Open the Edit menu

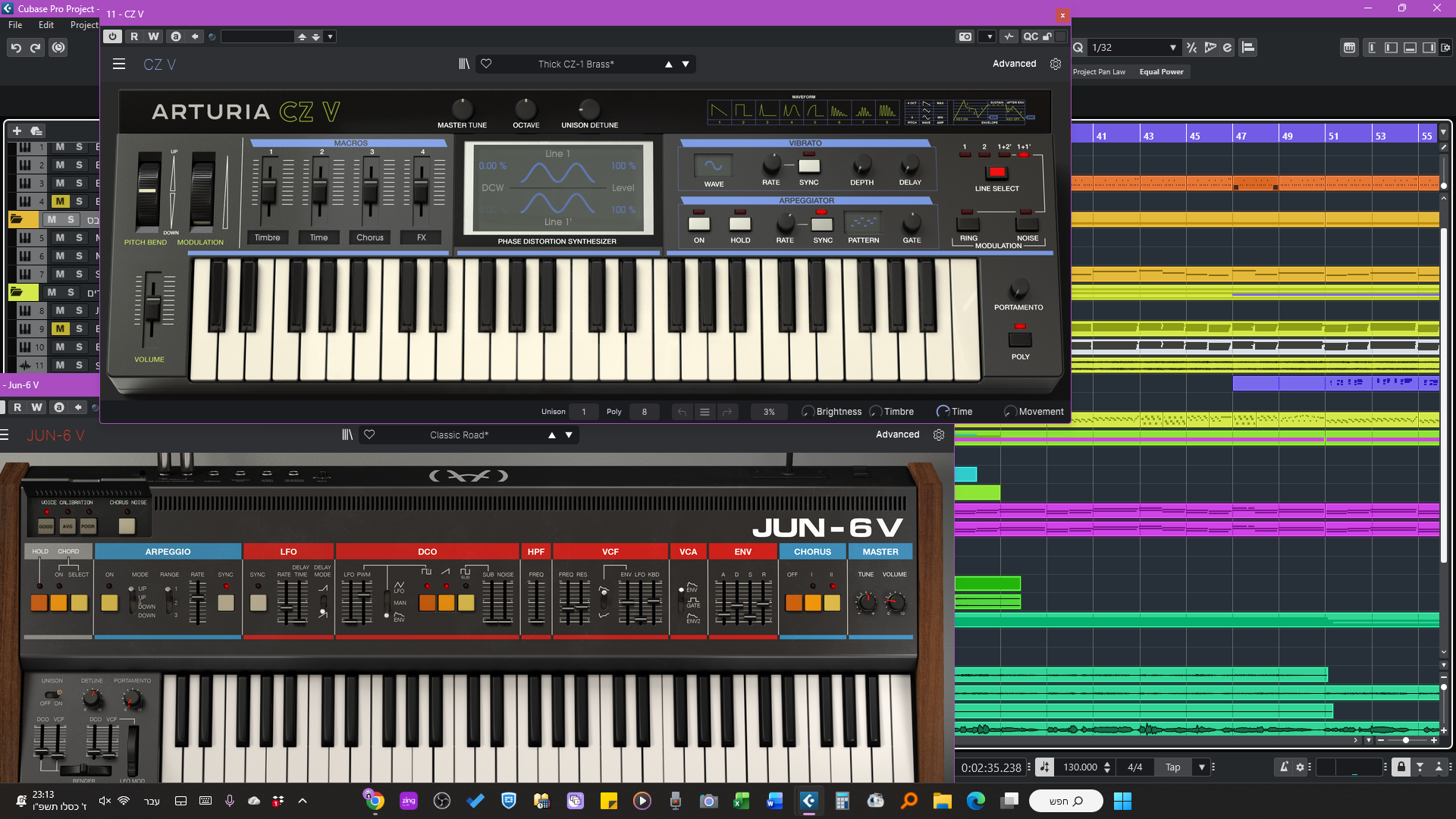pyautogui.click(x=46, y=25)
